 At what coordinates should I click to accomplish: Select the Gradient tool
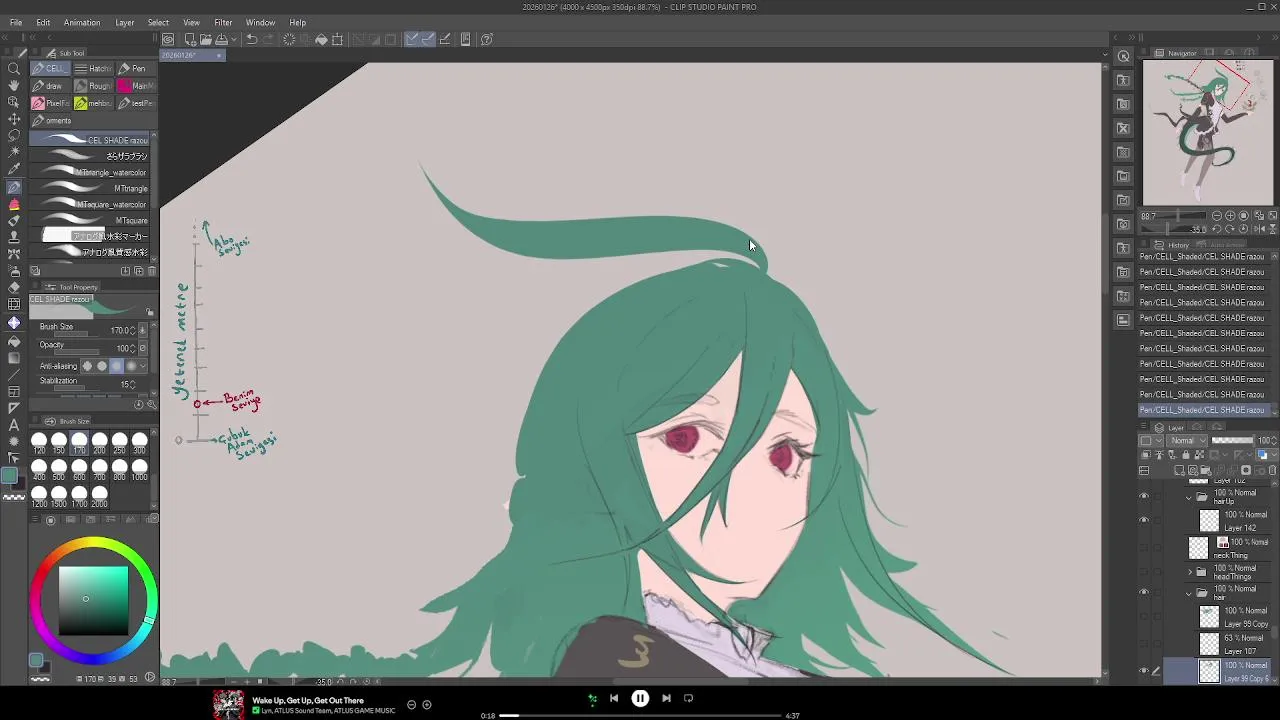tap(14, 358)
